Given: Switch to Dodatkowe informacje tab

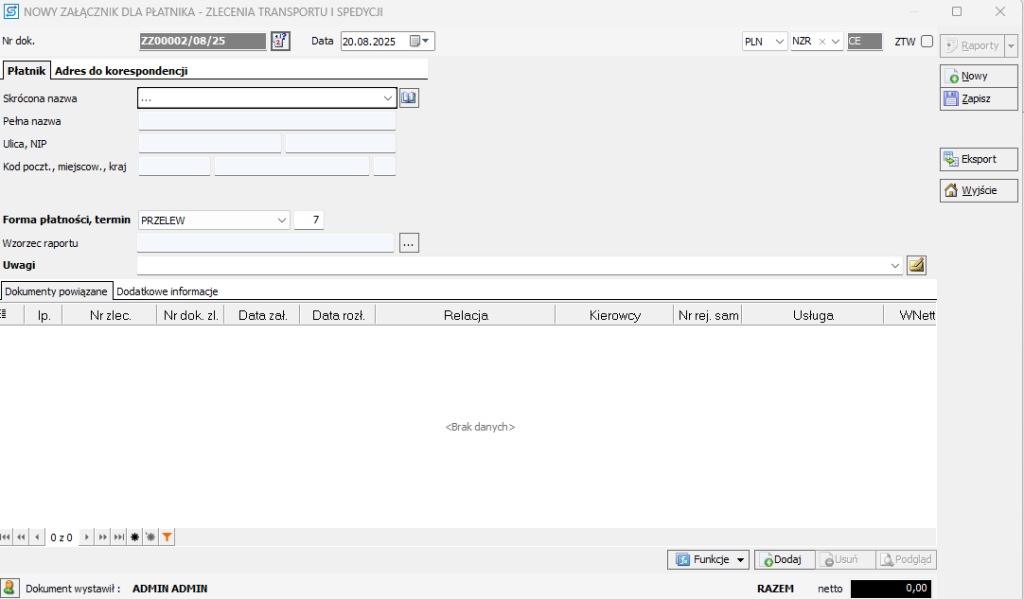Looking at the screenshot, I should 167,291.
